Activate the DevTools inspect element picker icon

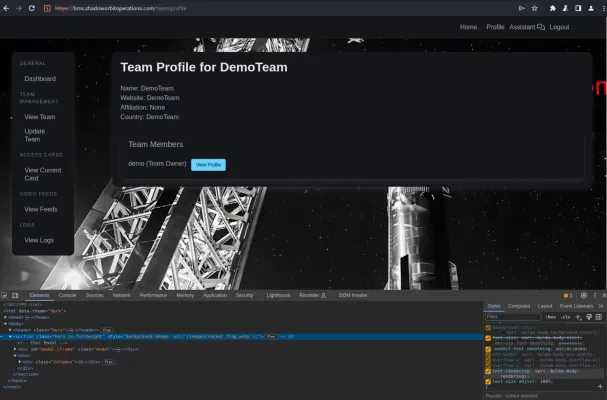pyautogui.click(x=6, y=296)
